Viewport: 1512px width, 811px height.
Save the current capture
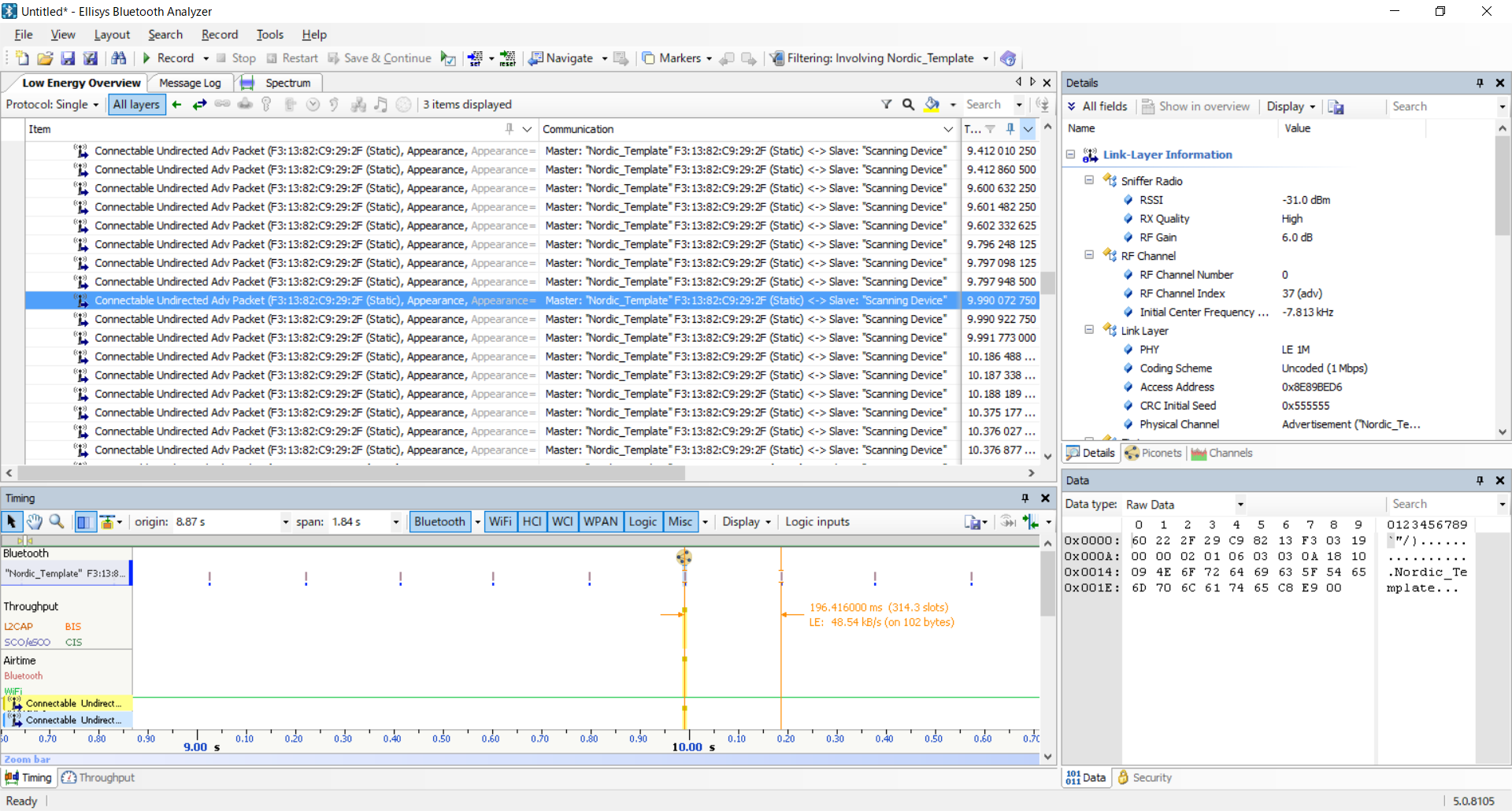[x=68, y=58]
